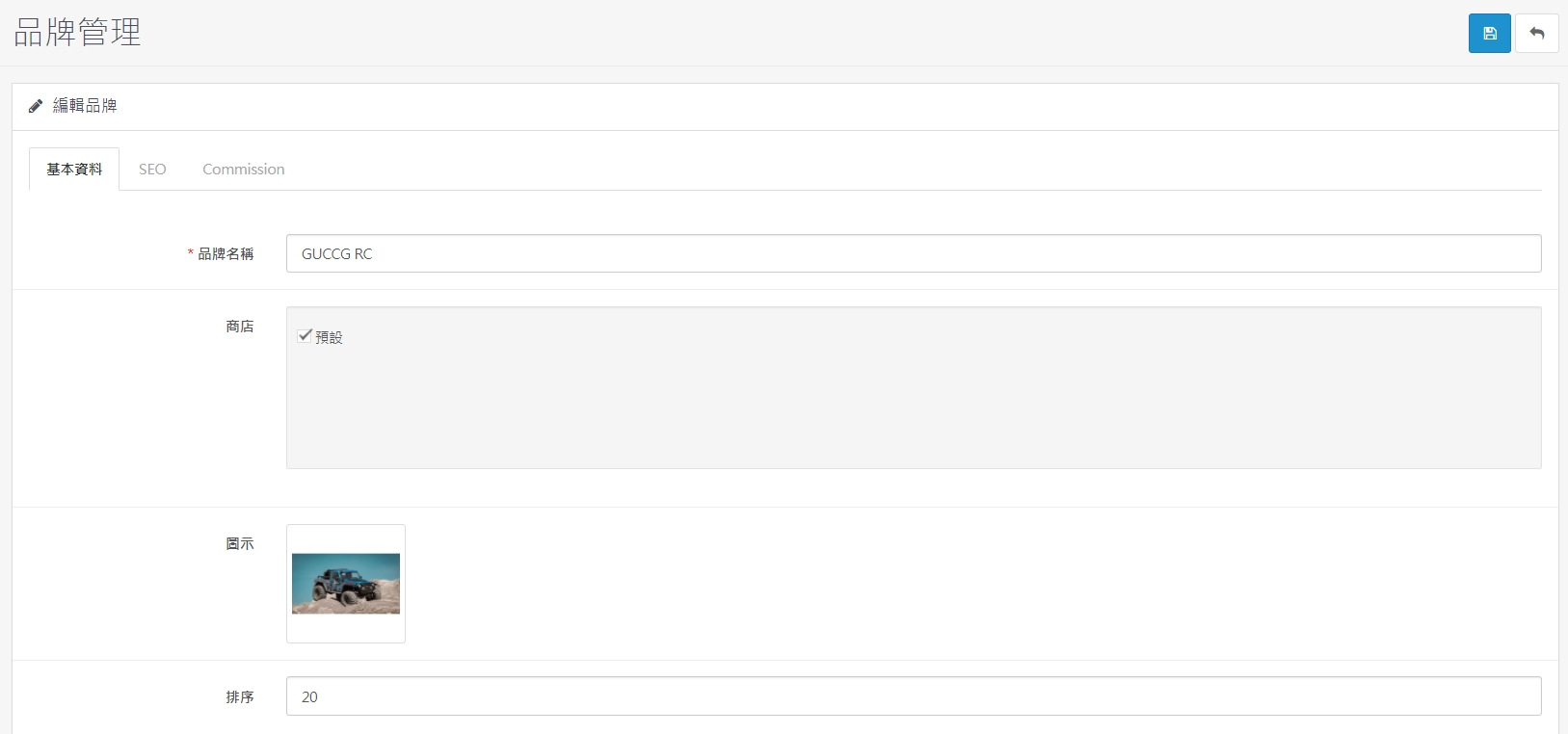Viewport: 1568px width, 734px height.
Task: Switch to the 基本資料 tab
Action: click(x=74, y=169)
